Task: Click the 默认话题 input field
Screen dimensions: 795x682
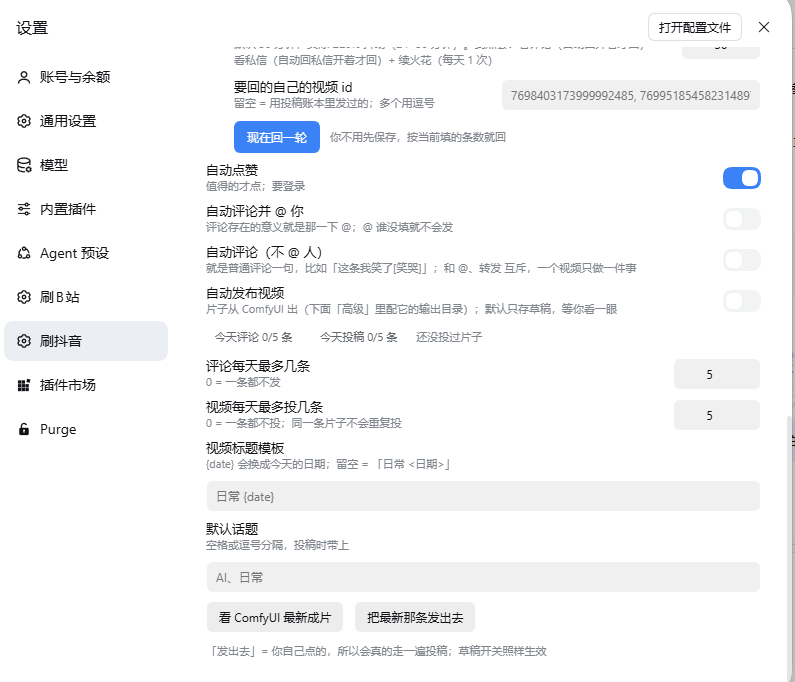Action: click(x=483, y=577)
